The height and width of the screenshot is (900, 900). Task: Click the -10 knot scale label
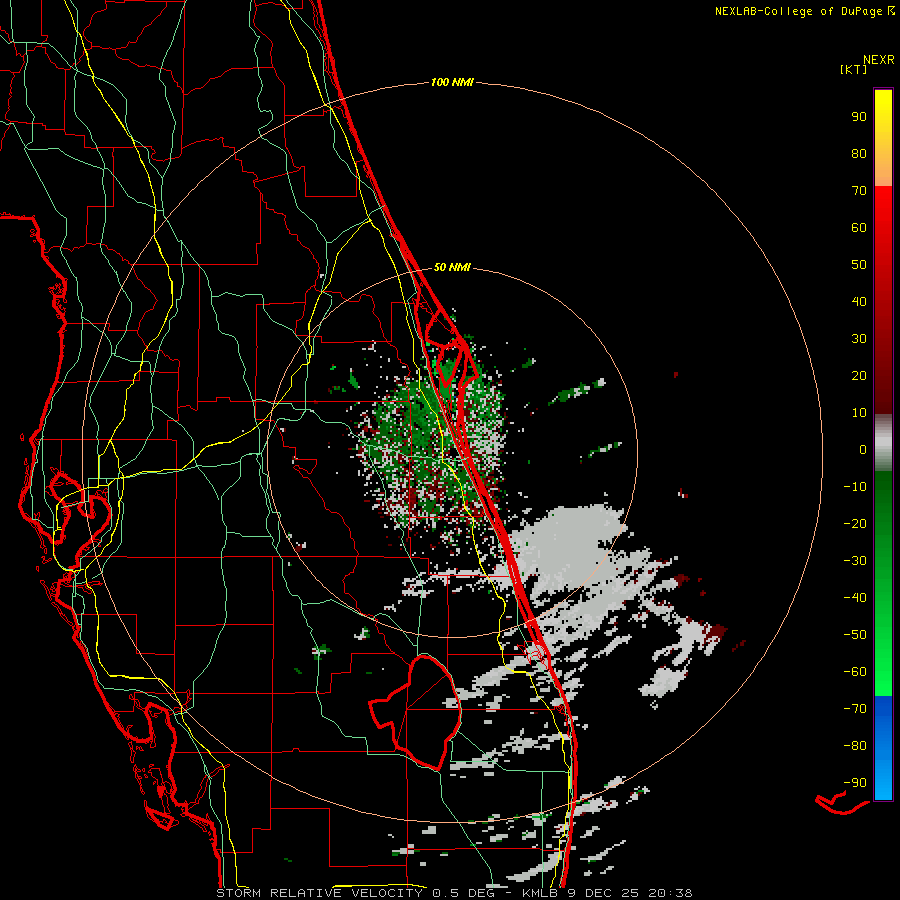pyautogui.click(x=855, y=487)
